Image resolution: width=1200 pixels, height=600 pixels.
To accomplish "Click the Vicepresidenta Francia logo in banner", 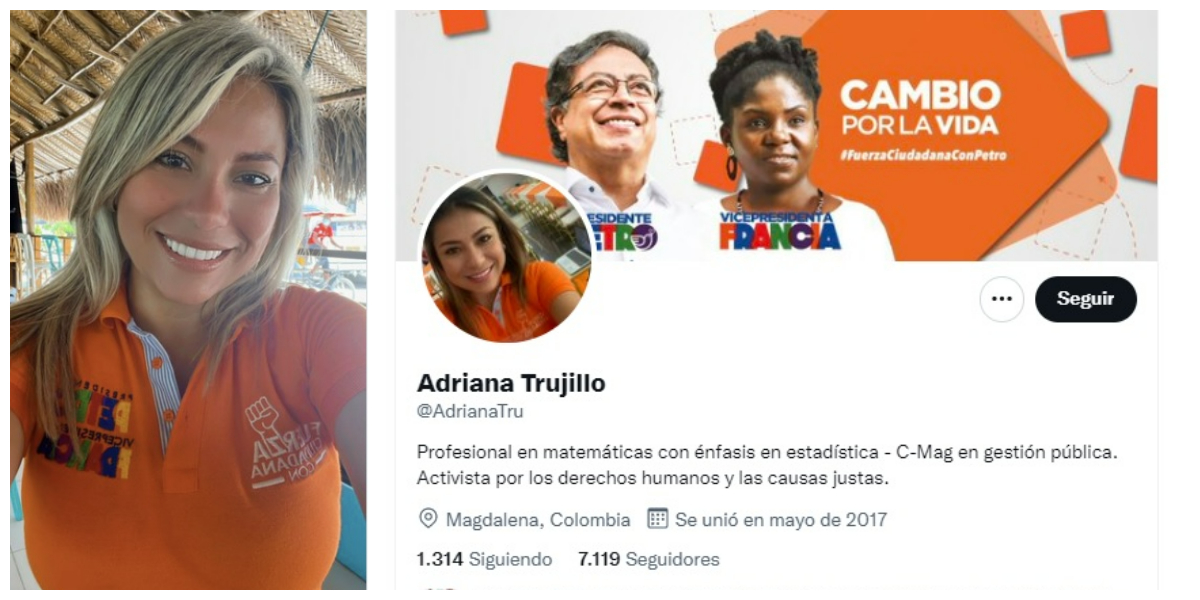I will (780, 231).
